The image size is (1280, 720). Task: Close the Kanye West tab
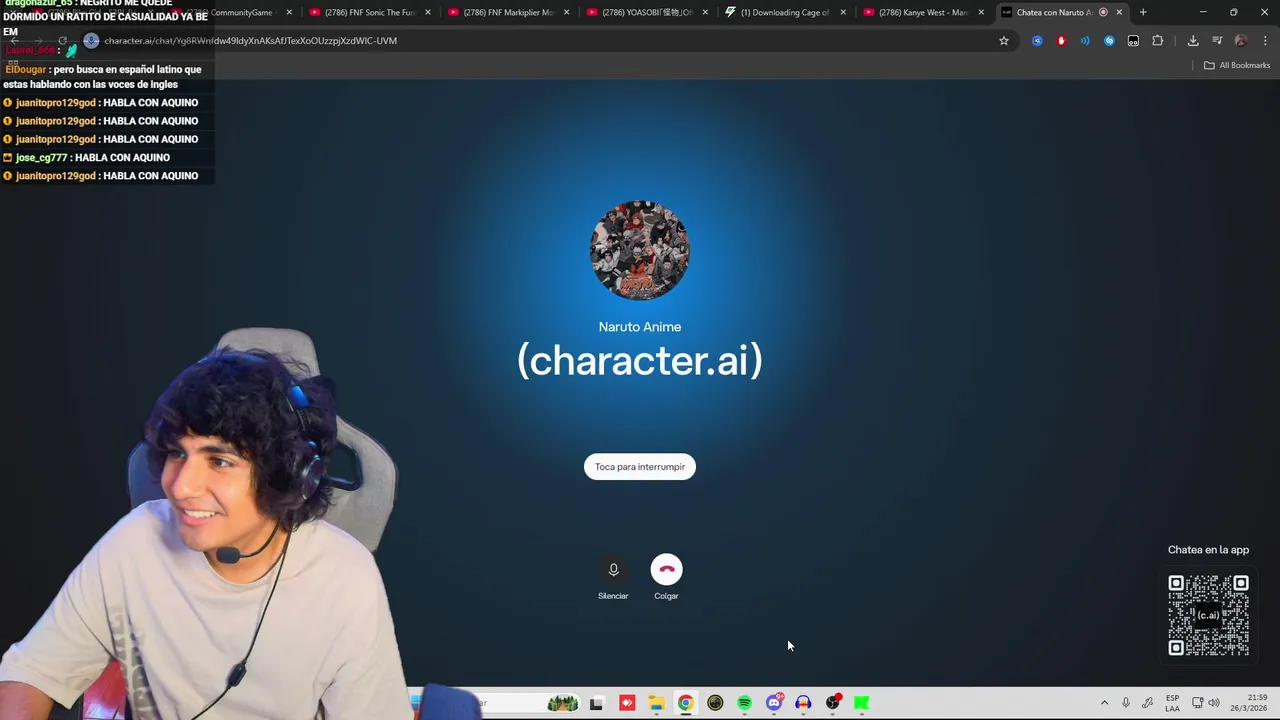click(981, 12)
